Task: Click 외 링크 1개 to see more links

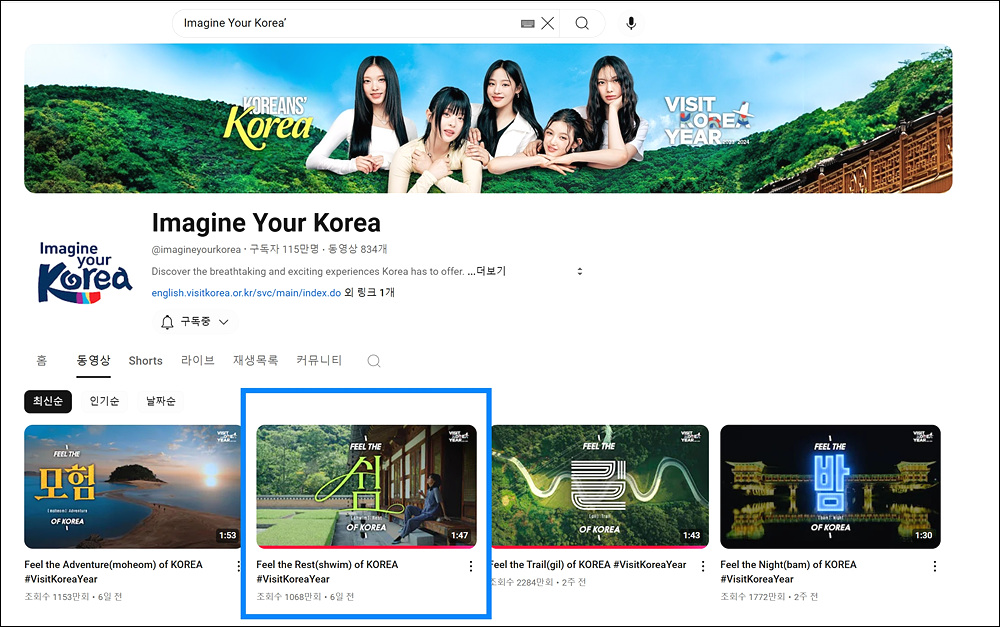Action: click(x=369, y=293)
